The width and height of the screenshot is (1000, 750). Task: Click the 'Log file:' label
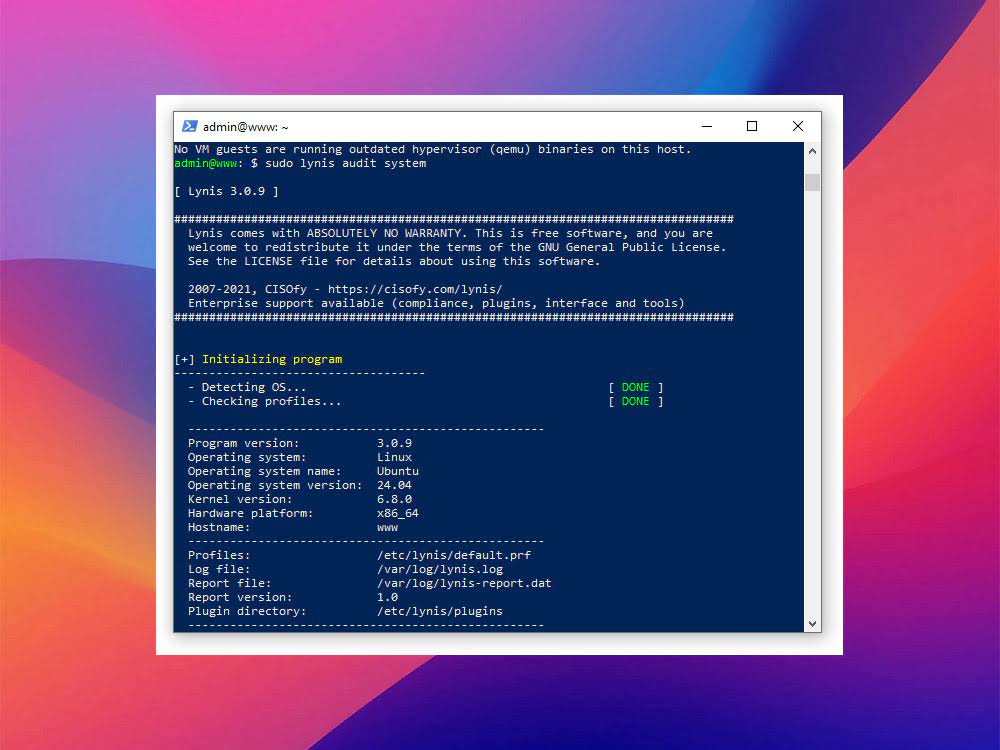point(219,570)
